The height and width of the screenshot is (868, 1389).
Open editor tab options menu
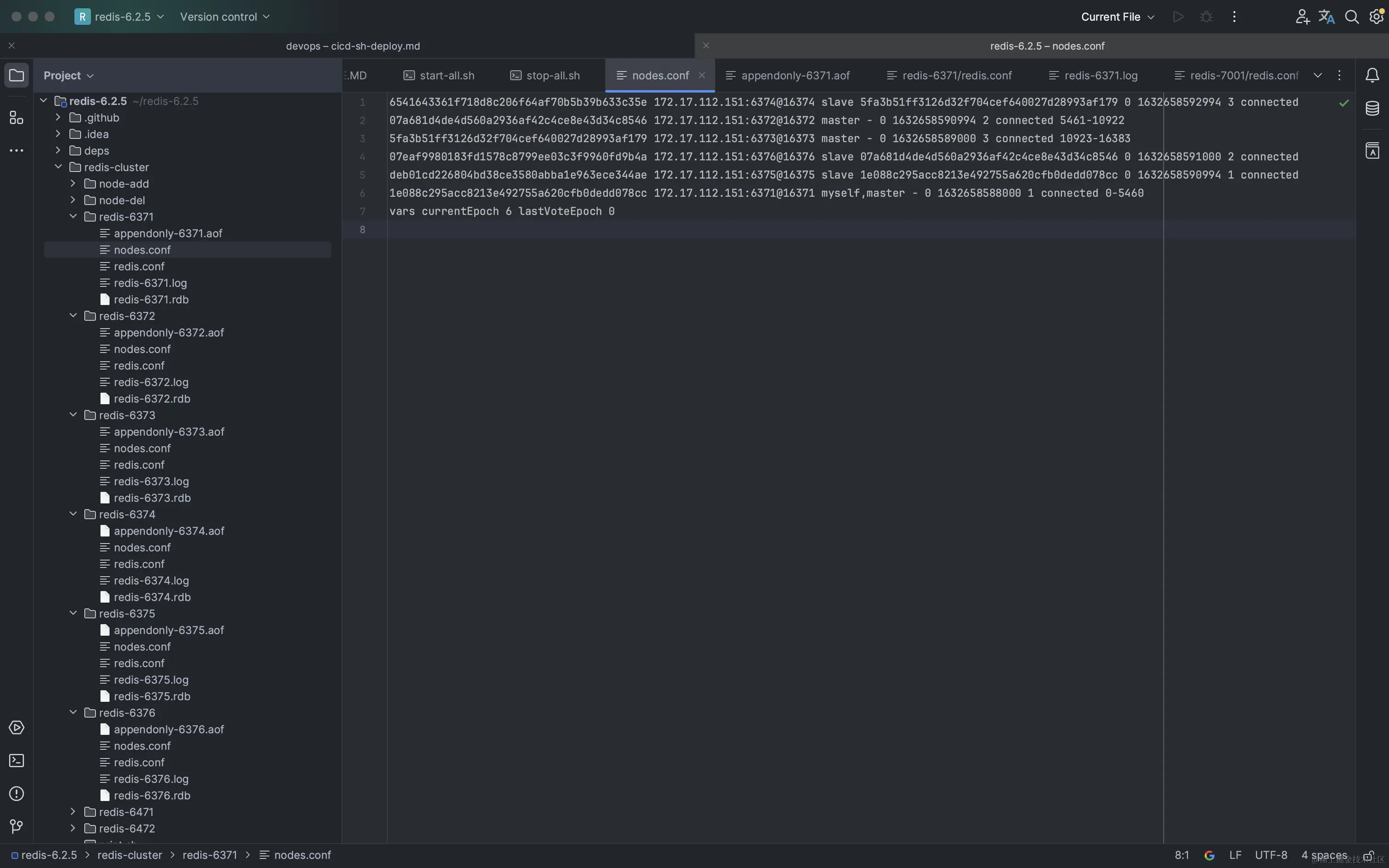pos(1340,75)
